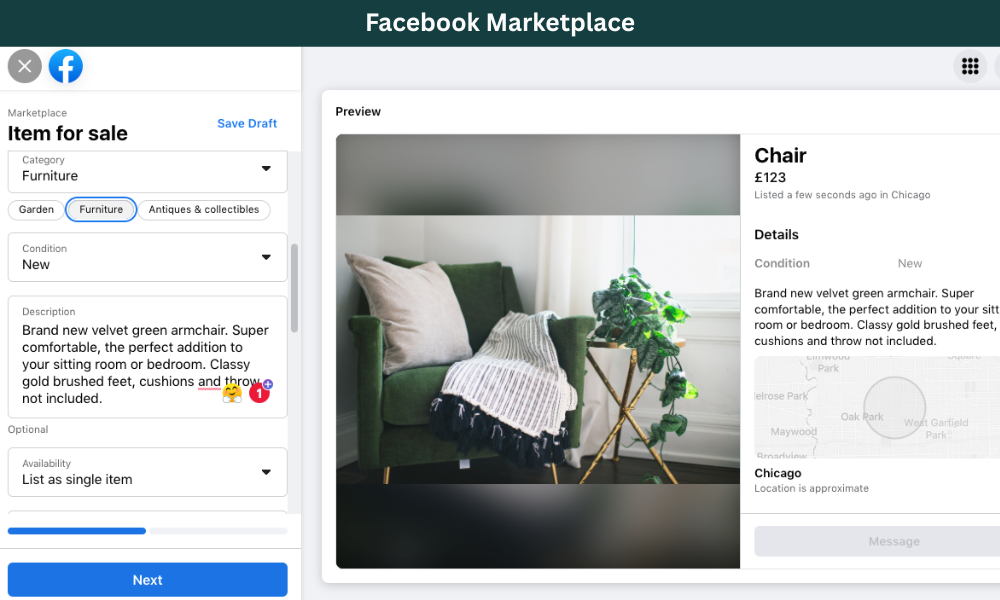Click the Save Draft link
This screenshot has width=1000, height=600.
click(247, 124)
